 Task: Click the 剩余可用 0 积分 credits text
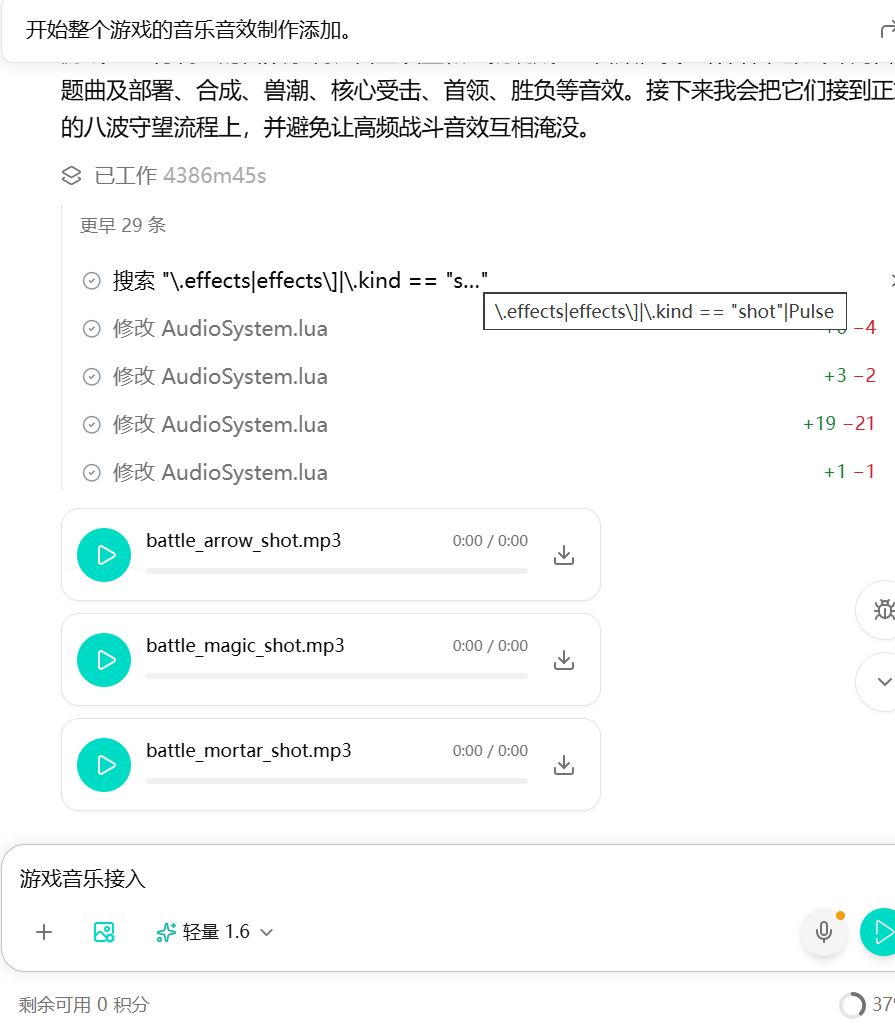(84, 1004)
